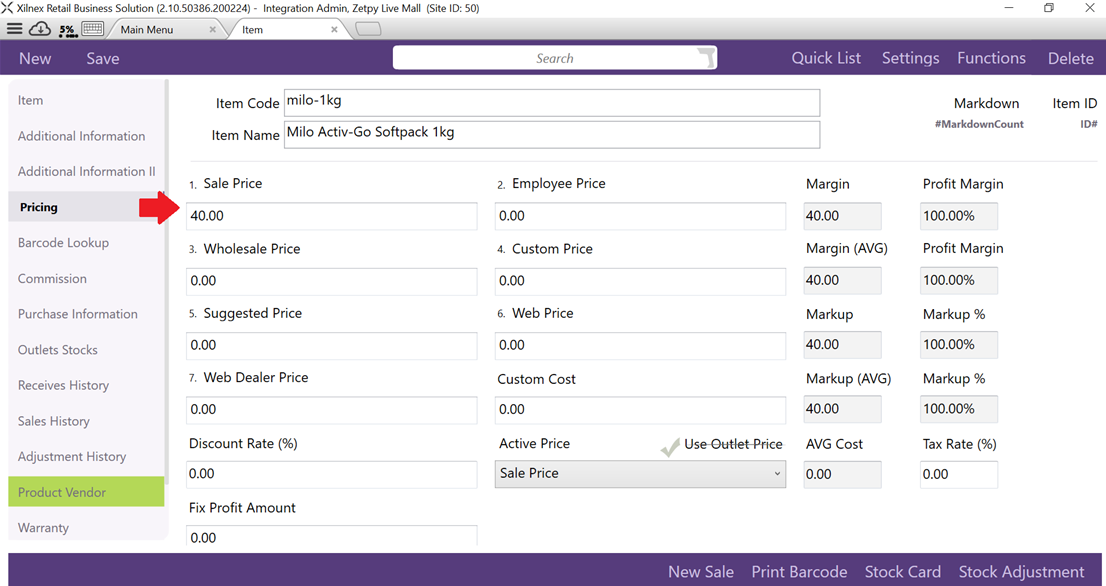Open the hamburger menu icon

click(14, 29)
